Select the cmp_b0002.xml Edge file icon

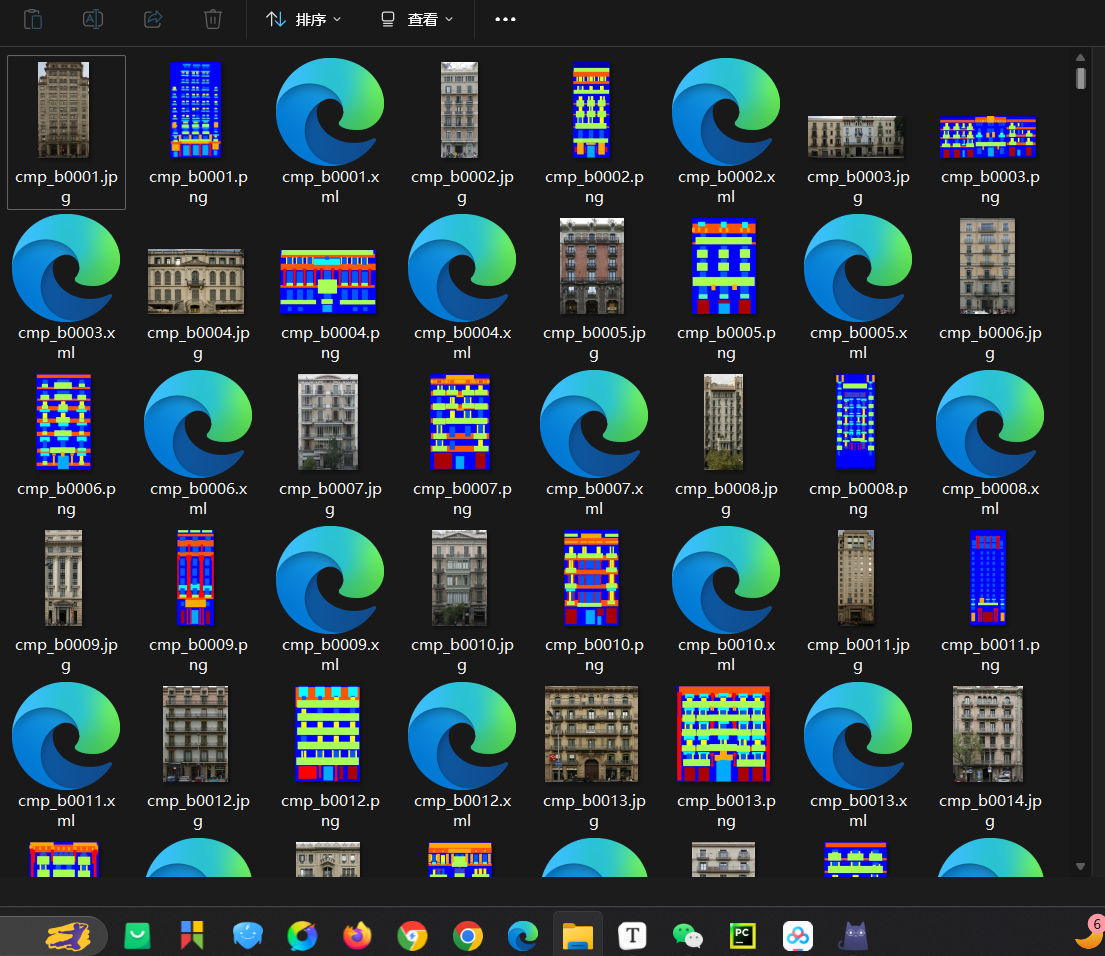pos(726,112)
